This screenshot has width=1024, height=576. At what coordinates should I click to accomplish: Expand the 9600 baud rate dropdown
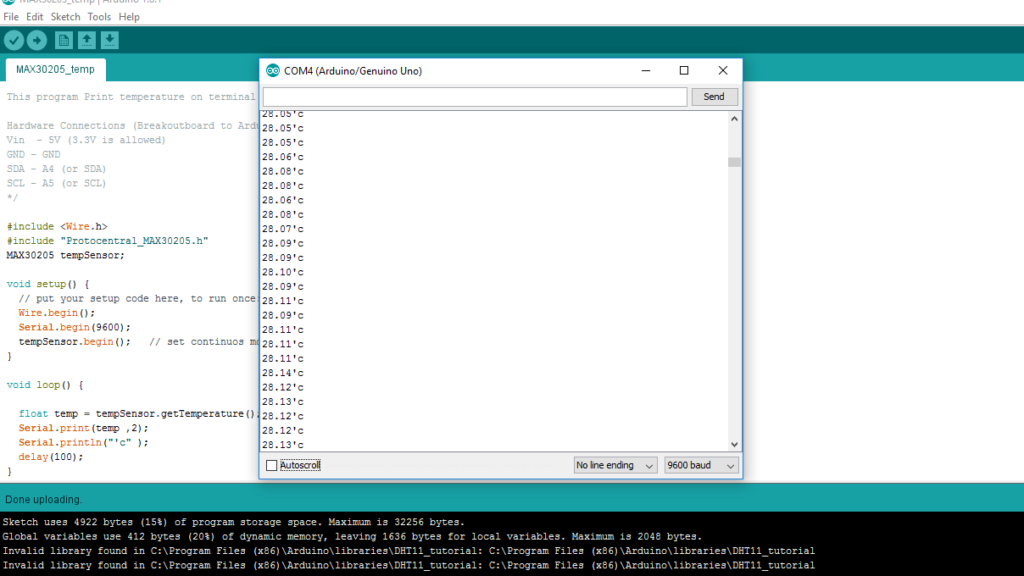(x=701, y=466)
